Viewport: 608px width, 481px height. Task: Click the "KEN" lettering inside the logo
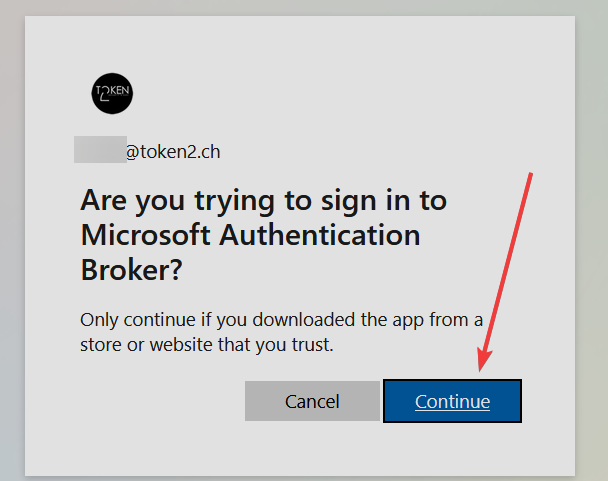pyautogui.click(x=120, y=90)
